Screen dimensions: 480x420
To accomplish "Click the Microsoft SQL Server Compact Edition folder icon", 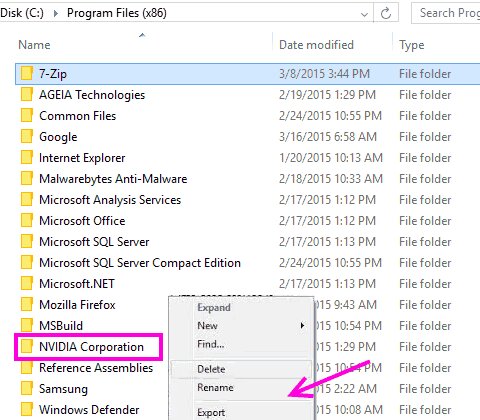I will pos(27,263).
